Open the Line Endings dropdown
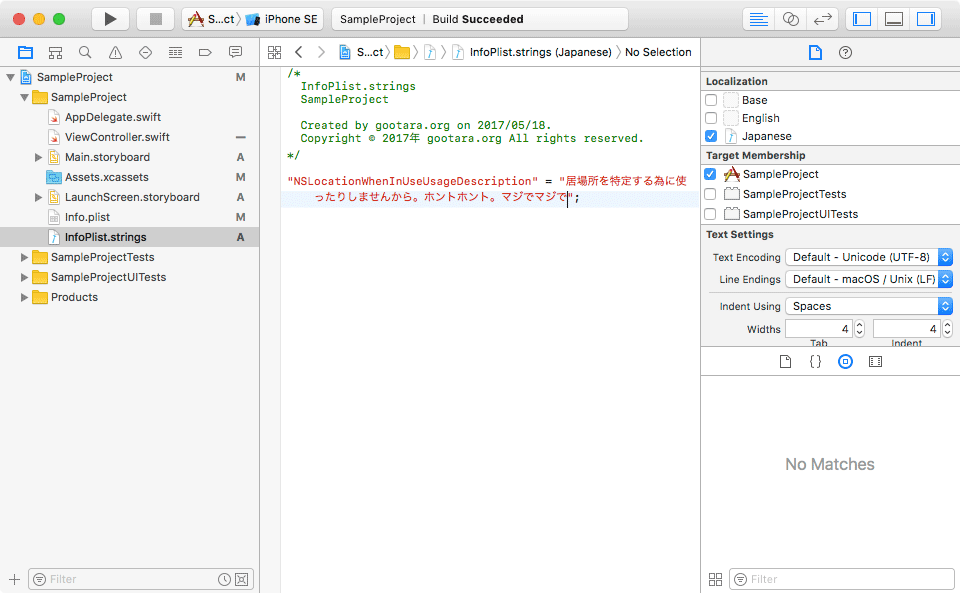 click(x=869, y=279)
